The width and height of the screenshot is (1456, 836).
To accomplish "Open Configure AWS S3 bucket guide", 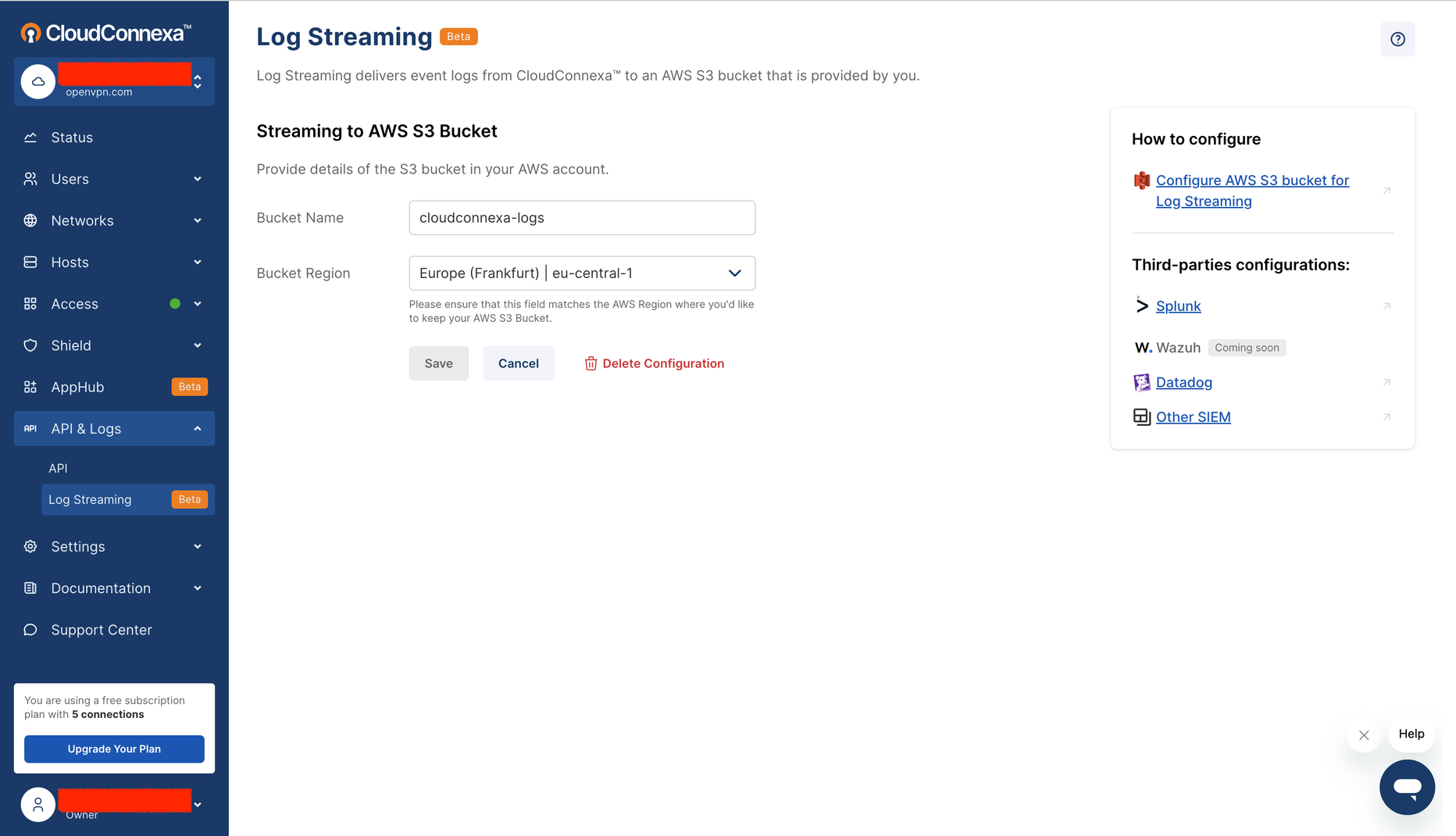I will click(1252, 190).
